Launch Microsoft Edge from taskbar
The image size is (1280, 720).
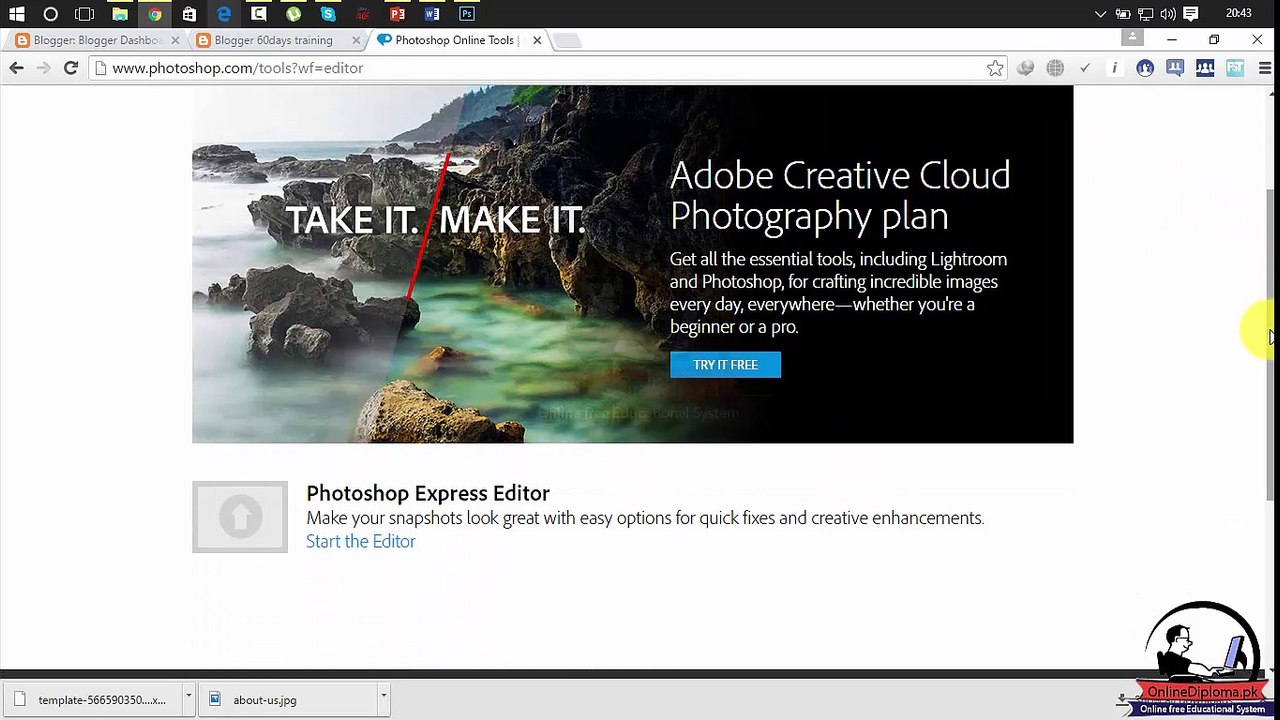click(x=224, y=14)
